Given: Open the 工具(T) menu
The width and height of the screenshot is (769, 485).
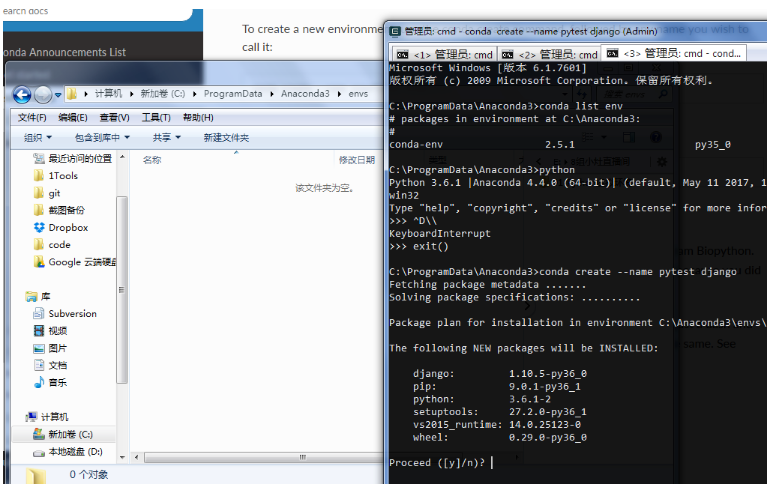Looking at the screenshot, I should pyautogui.click(x=156, y=118).
